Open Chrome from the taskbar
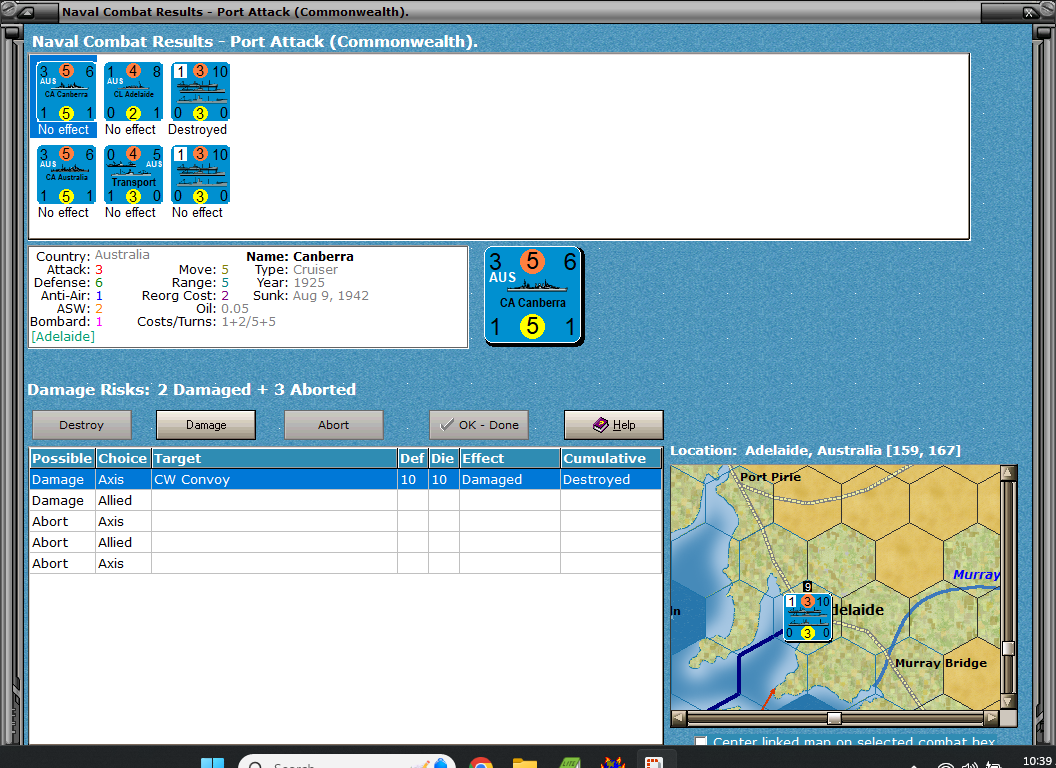The image size is (1056, 768). tap(481, 763)
